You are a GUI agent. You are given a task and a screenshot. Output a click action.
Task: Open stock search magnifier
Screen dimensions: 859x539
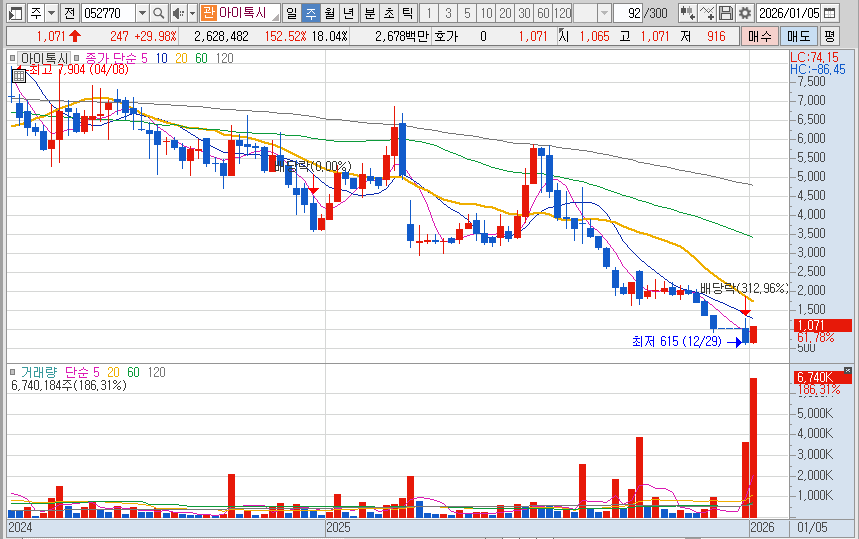pos(158,13)
